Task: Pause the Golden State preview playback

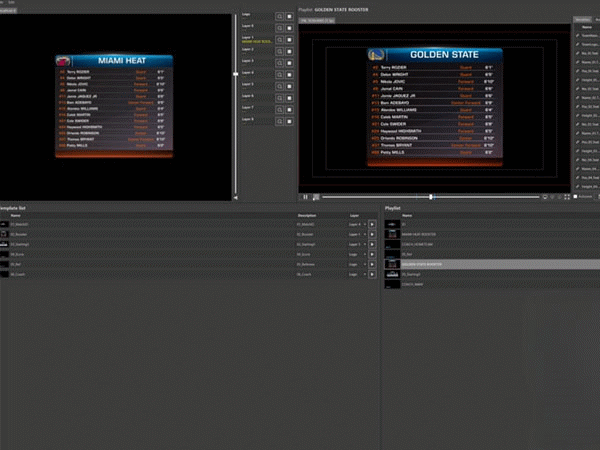Action: pos(306,197)
